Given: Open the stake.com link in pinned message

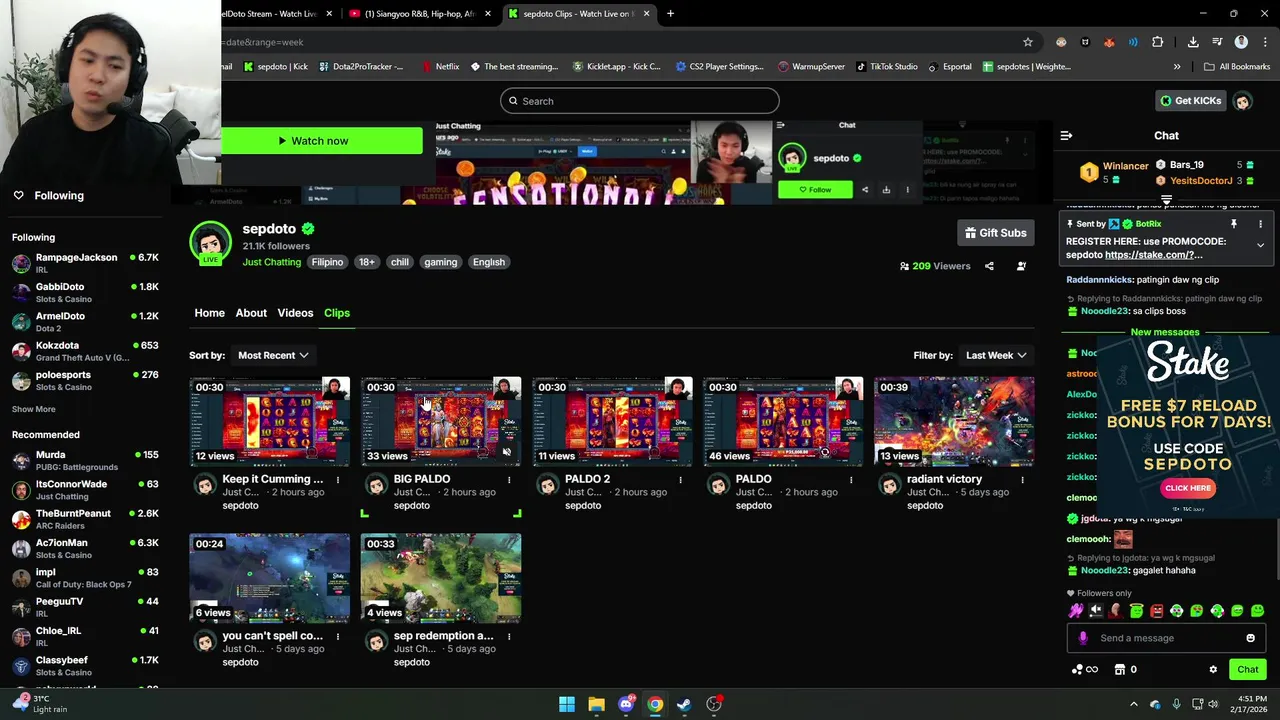Looking at the screenshot, I should 1153,255.
